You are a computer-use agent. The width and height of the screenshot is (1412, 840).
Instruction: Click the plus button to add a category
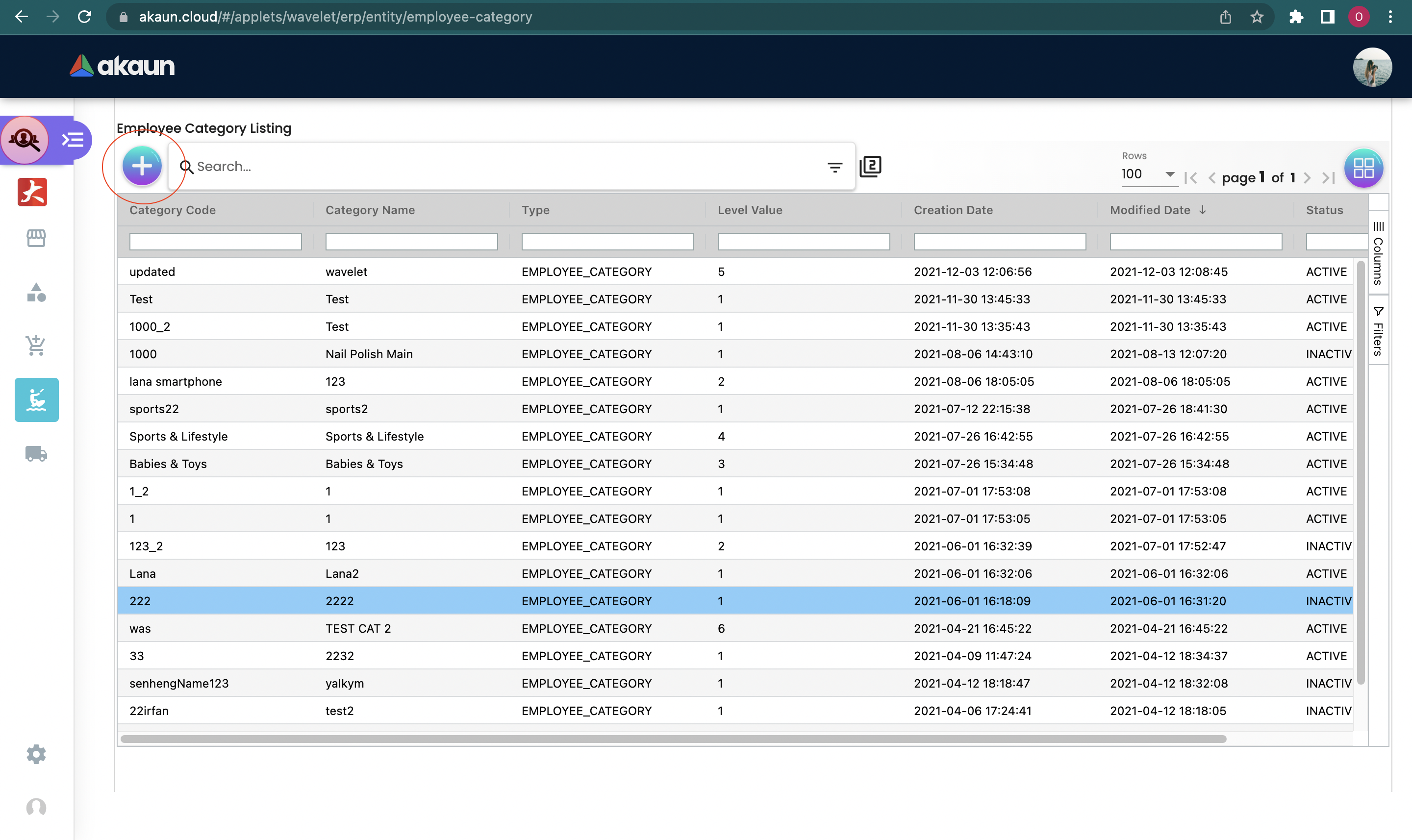click(142, 166)
